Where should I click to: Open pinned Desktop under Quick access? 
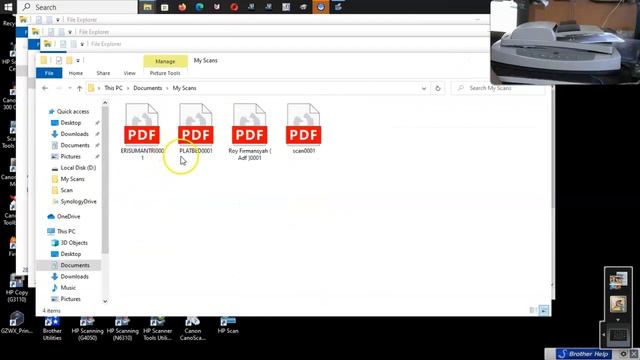70,123
